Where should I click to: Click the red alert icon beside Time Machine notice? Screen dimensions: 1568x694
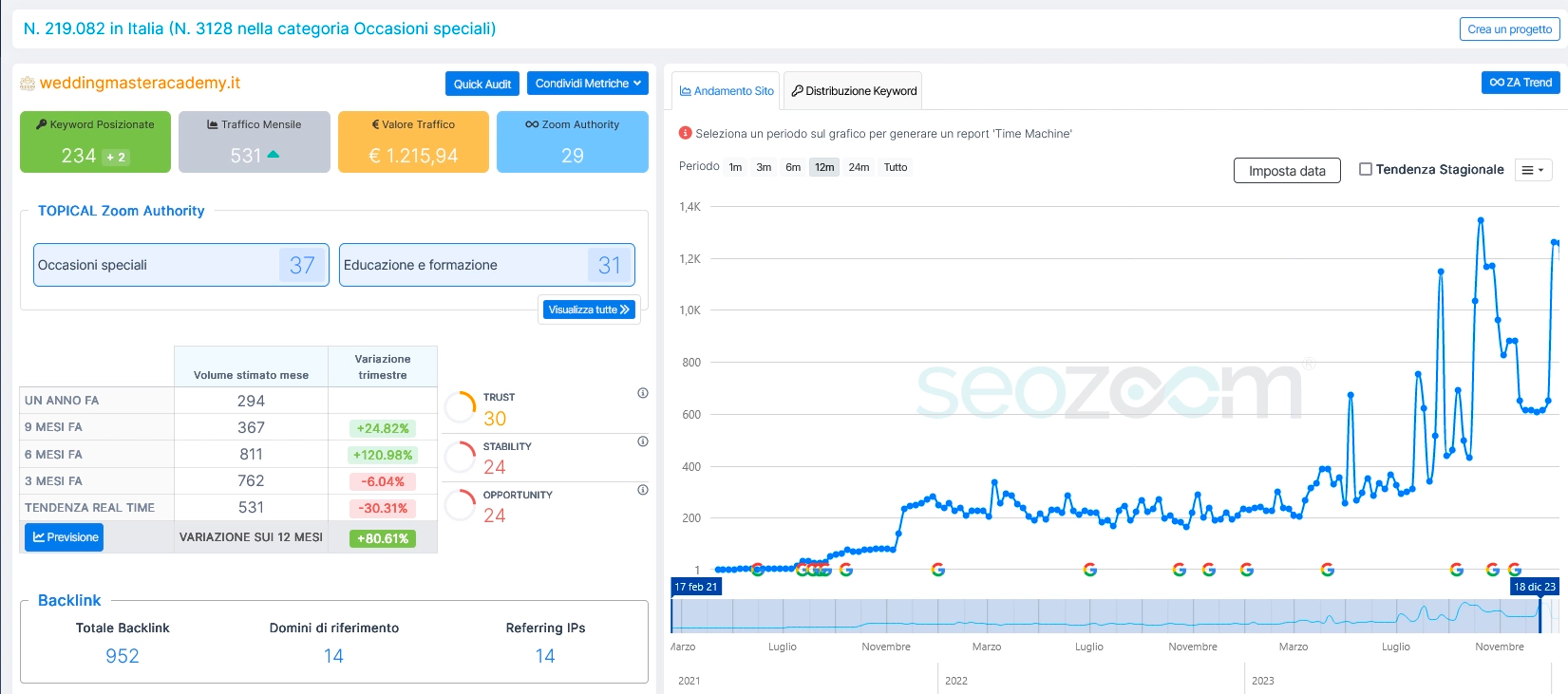(x=685, y=133)
